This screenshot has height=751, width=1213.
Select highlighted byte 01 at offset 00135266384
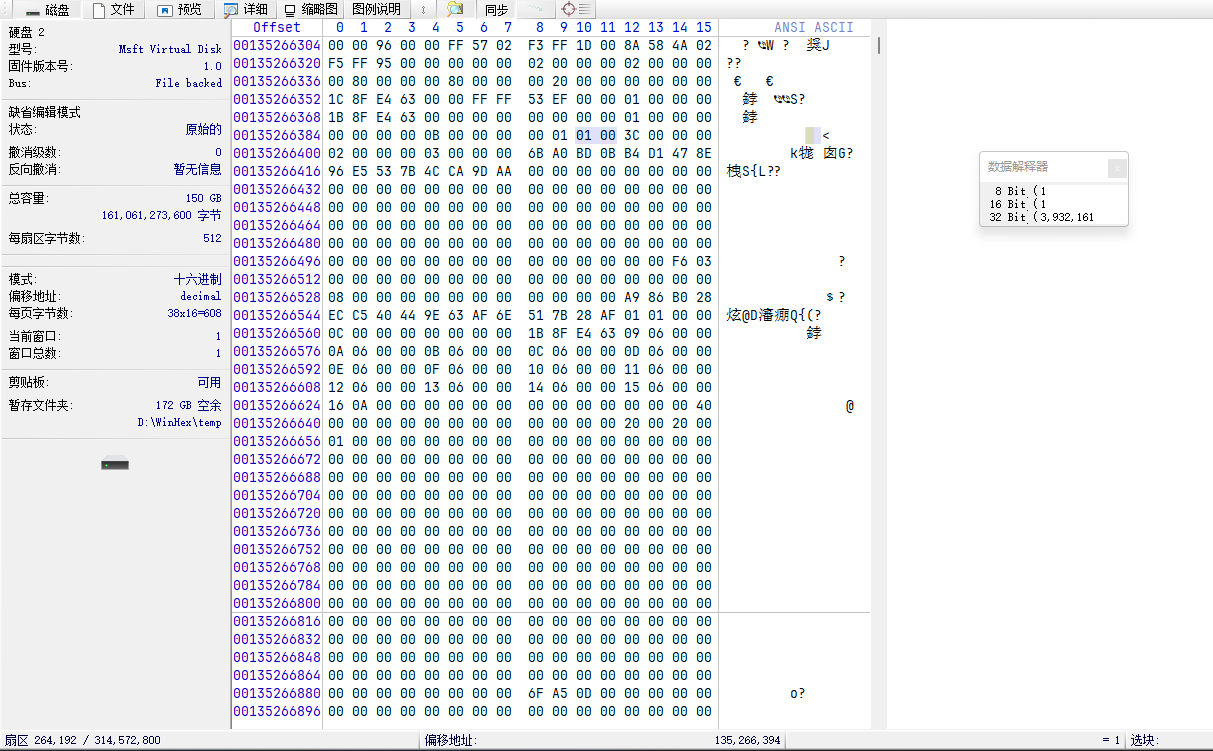click(584, 135)
